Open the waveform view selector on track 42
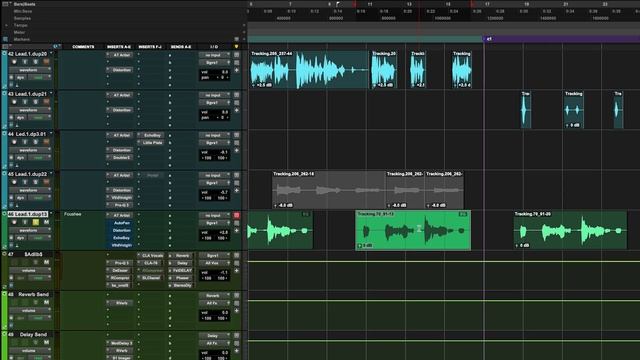Screen dimensions: 640x360 pos(30,70)
